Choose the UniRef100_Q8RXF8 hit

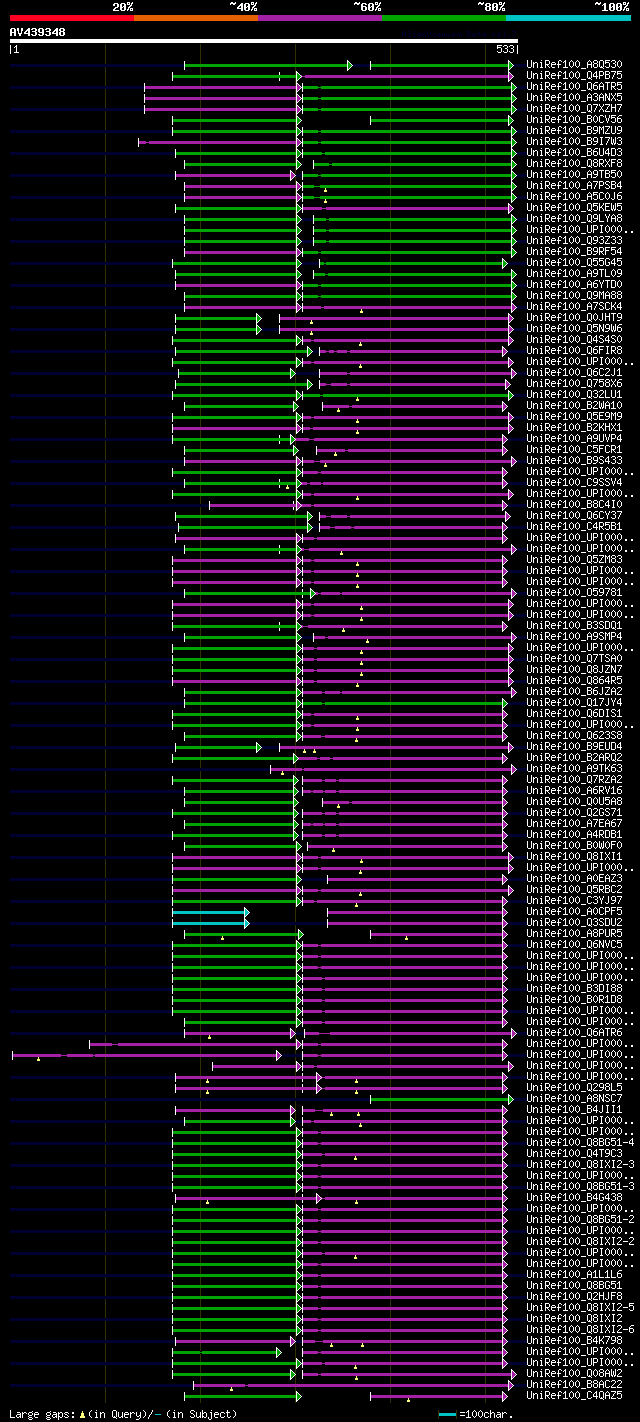[574, 164]
